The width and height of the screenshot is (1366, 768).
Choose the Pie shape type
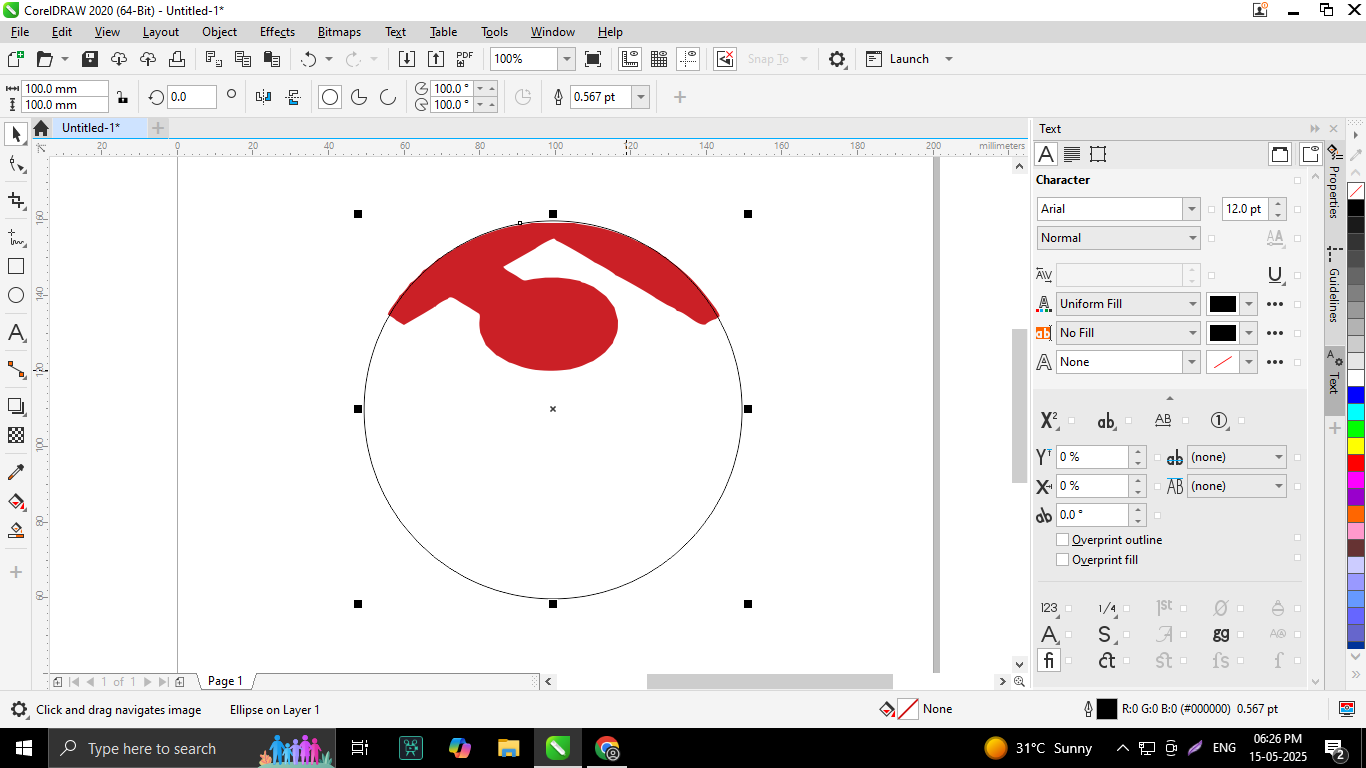(x=359, y=97)
